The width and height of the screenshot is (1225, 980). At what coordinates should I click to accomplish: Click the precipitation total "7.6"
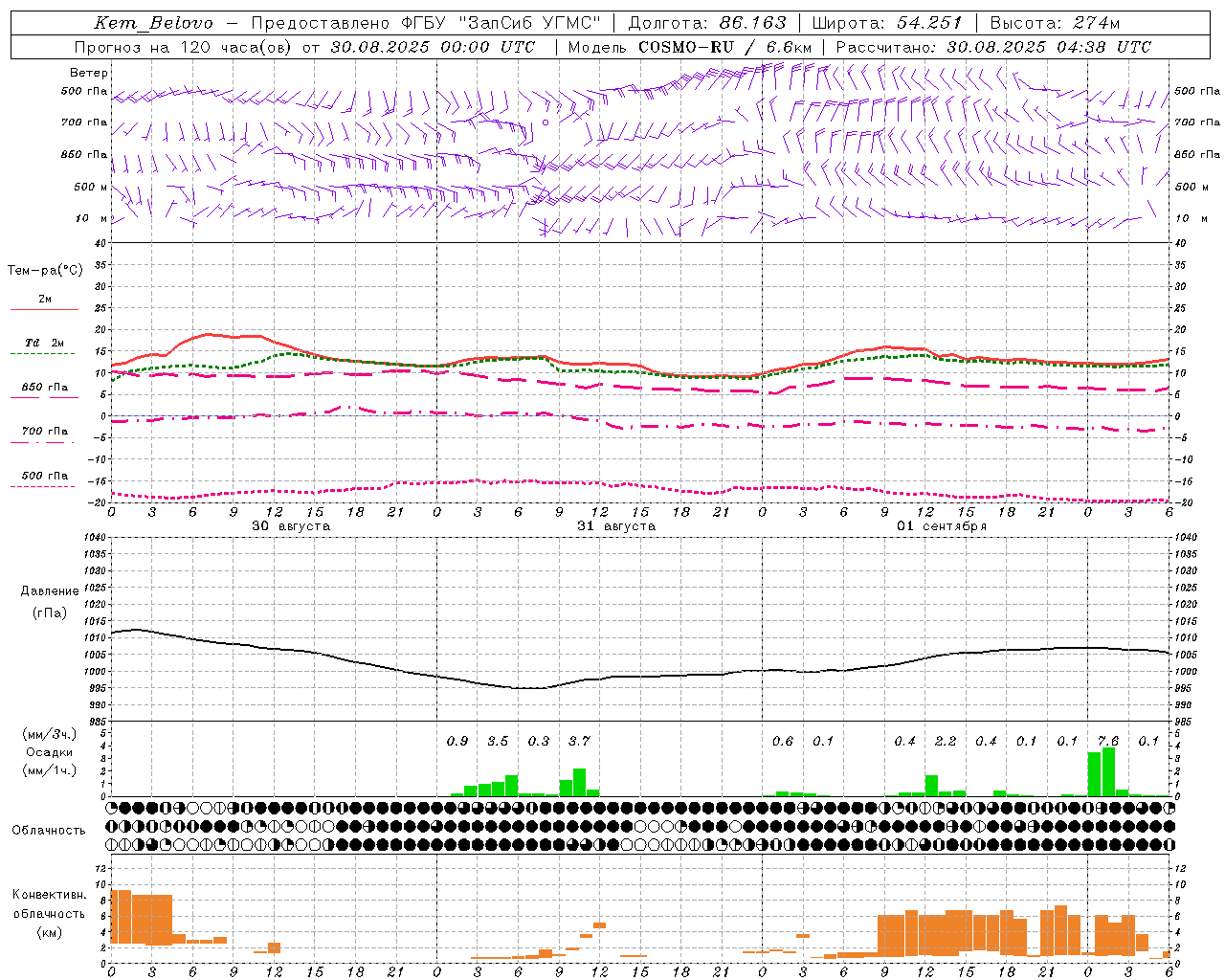coord(1108,741)
